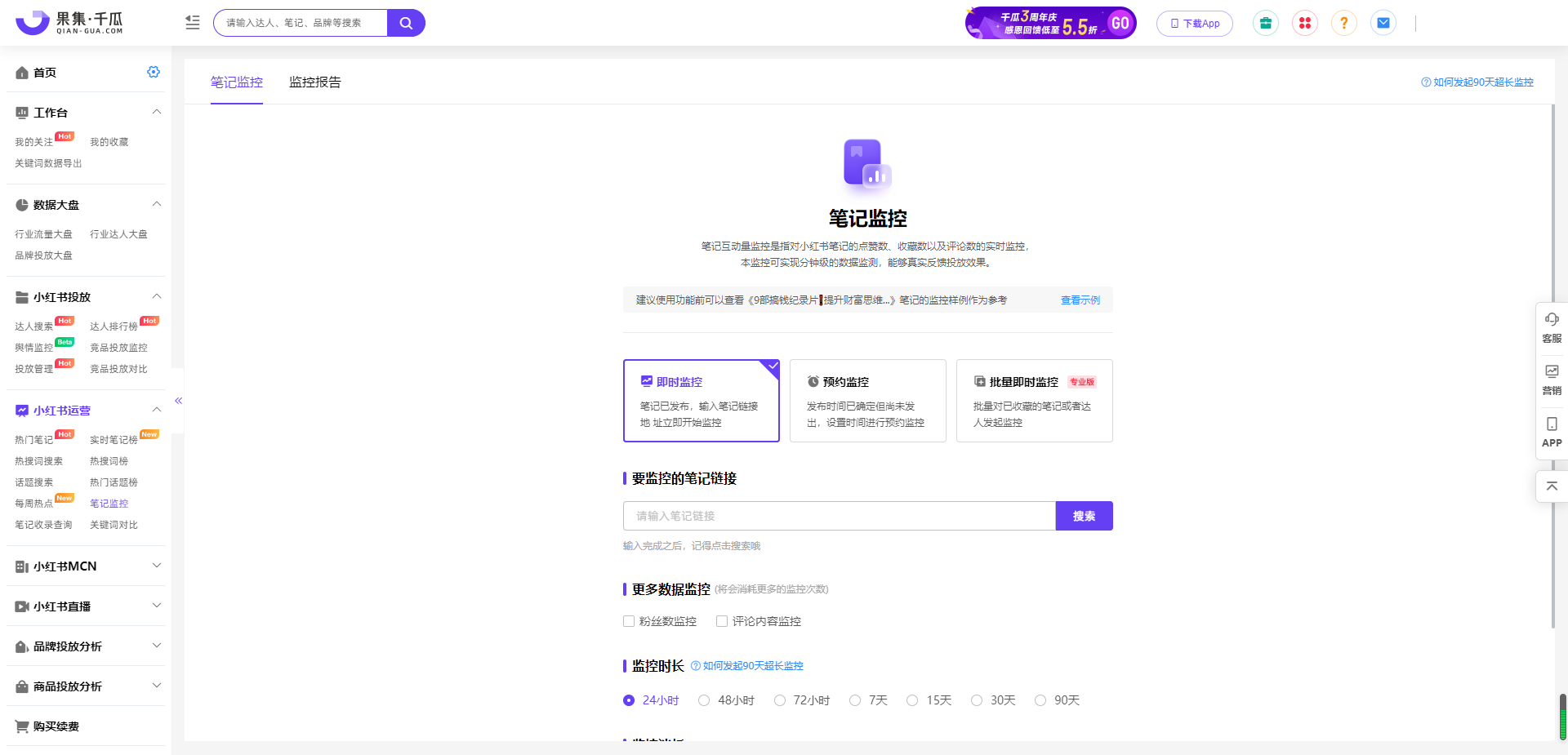Open 如何发起90天超长监控 link beside 监控时长
Viewport: 1568px width, 755px height.
point(747,666)
